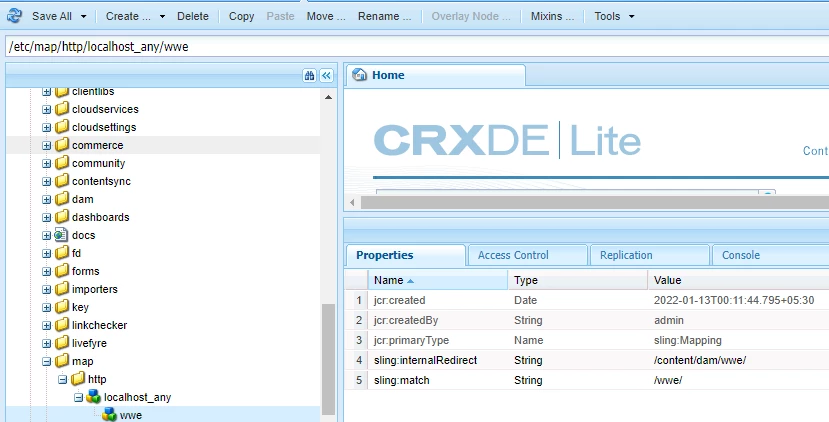Click the dashboards folder icon
The width and height of the screenshot is (829, 422).
coord(62,217)
